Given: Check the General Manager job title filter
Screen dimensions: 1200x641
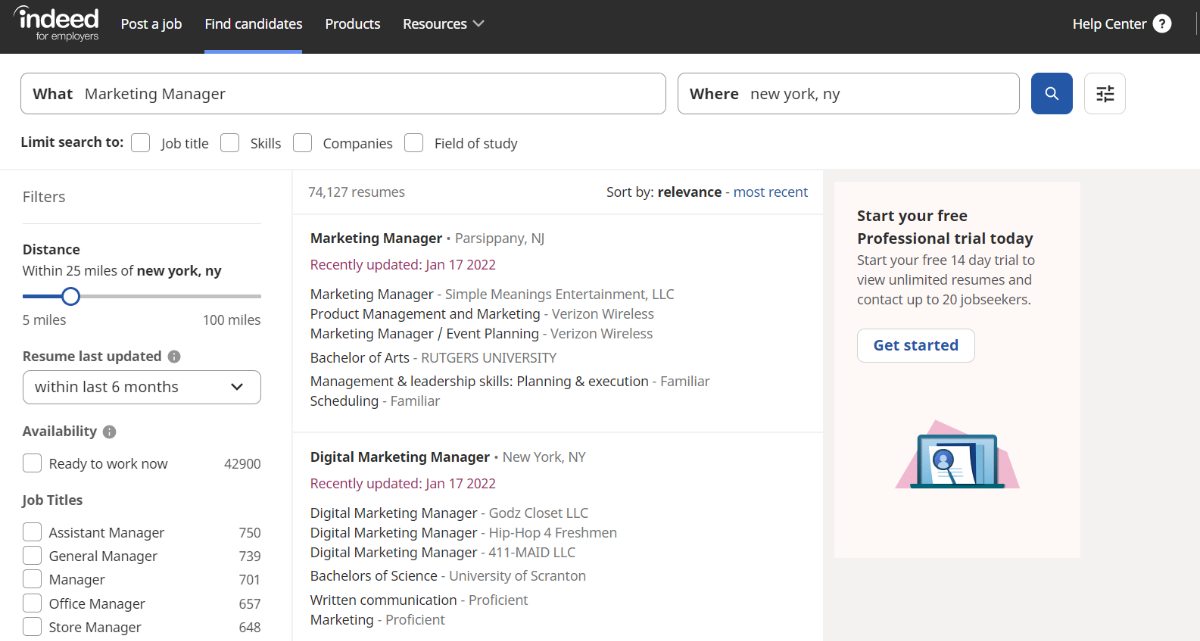Looking at the screenshot, I should (x=32, y=556).
